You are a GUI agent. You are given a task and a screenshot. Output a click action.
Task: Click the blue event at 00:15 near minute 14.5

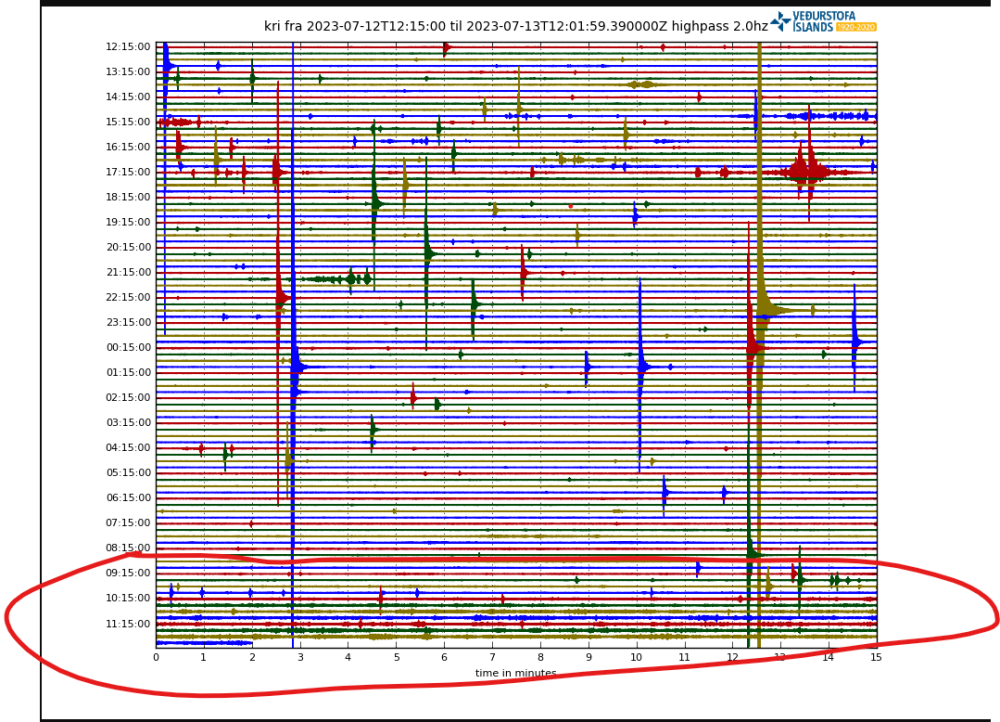856,342
